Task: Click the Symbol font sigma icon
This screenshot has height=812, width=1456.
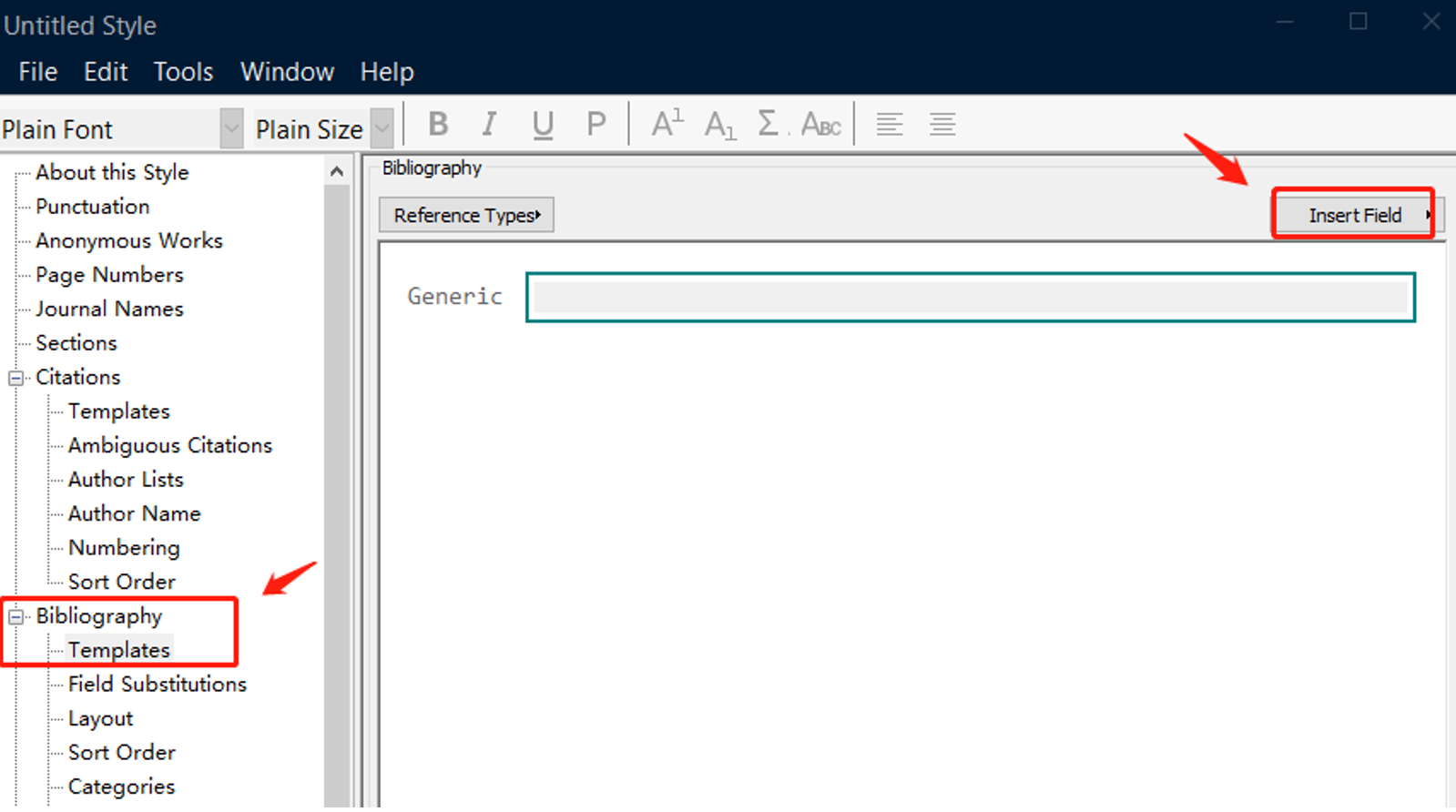Action: (x=769, y=124)
